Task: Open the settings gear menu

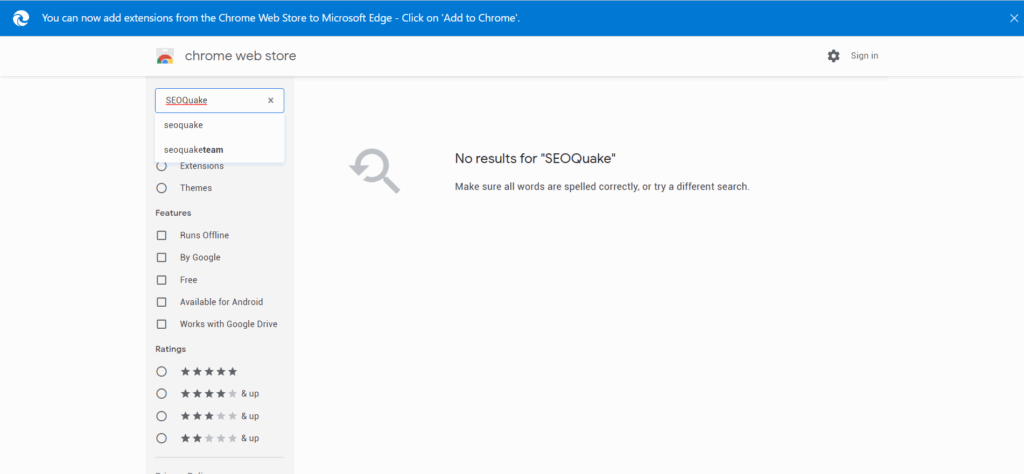Action: (833, 56)
